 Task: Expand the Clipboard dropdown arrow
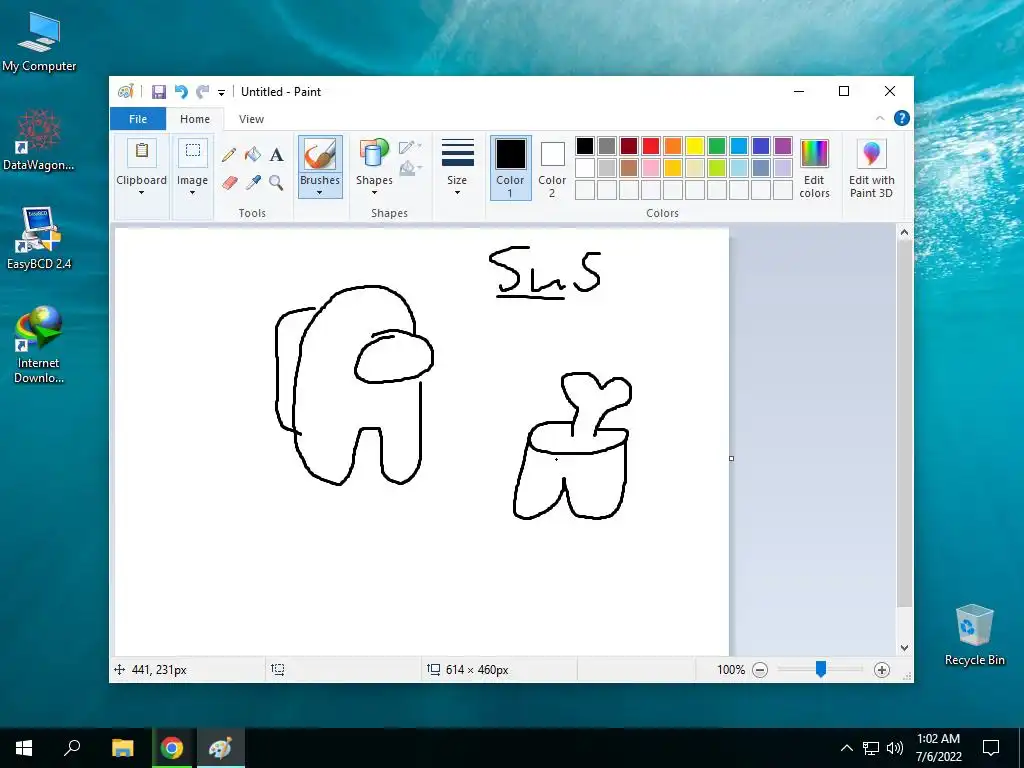(141, 193)
